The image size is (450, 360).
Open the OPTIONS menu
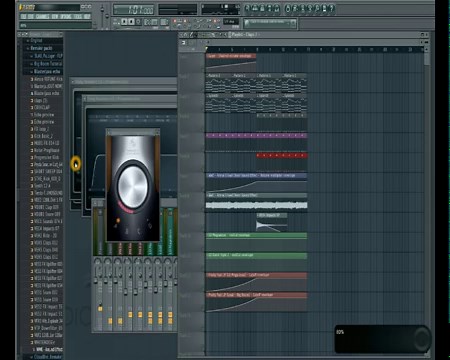(66, 16)
